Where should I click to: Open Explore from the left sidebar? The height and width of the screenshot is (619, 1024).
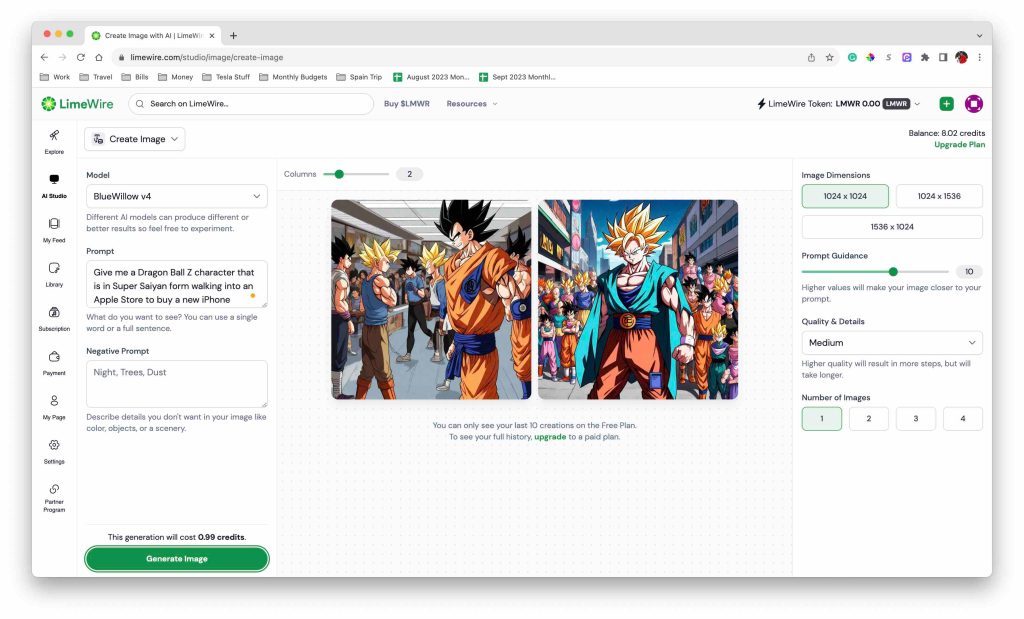pos(54,136)
